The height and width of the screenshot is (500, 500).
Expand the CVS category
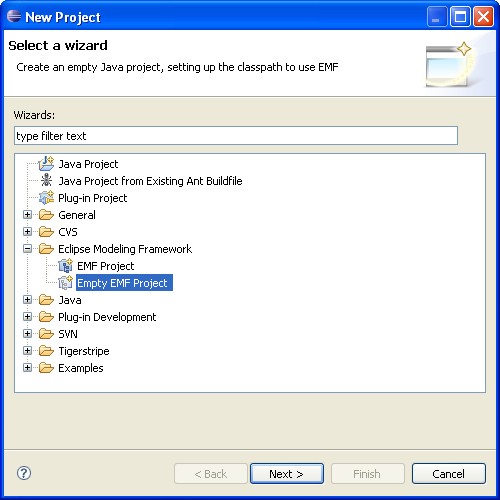(x=28, y=232)
